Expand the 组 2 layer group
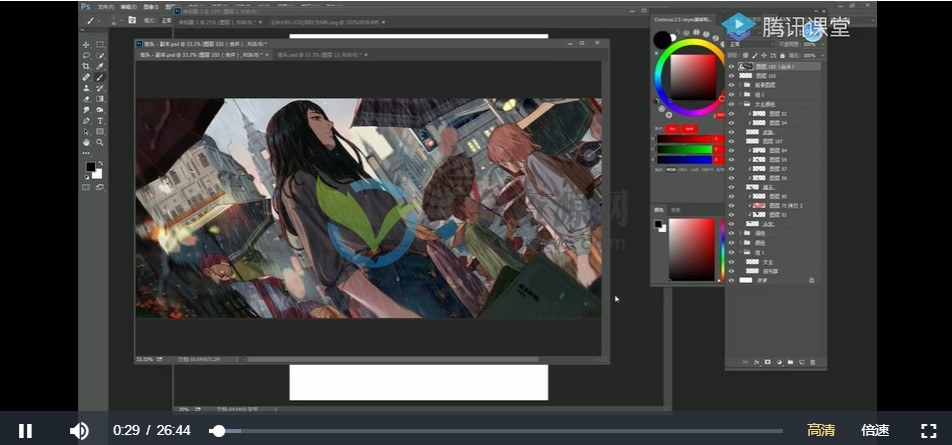 coord(740,94)
